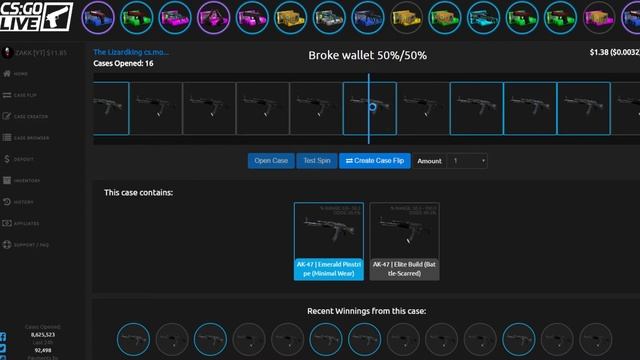Image resolution: width=640 pixels, height=360 pixels.
Task: Click the Create Case Flip button
Action: pyautogui.click(x=375, y=161)
